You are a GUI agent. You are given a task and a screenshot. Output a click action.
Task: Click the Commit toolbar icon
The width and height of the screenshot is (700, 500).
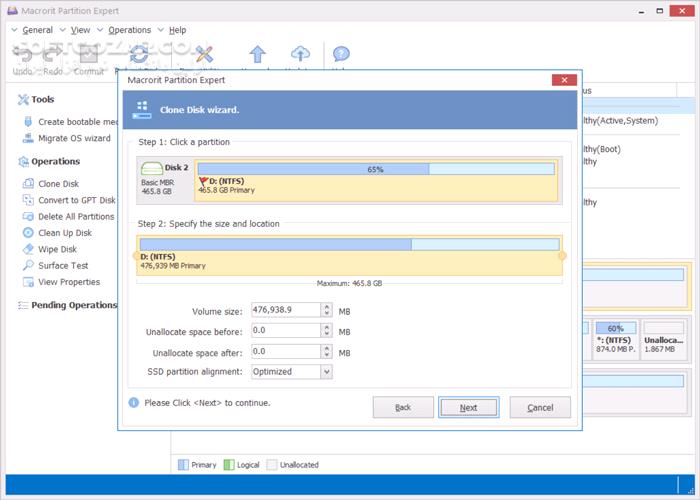tap(88, 54)
